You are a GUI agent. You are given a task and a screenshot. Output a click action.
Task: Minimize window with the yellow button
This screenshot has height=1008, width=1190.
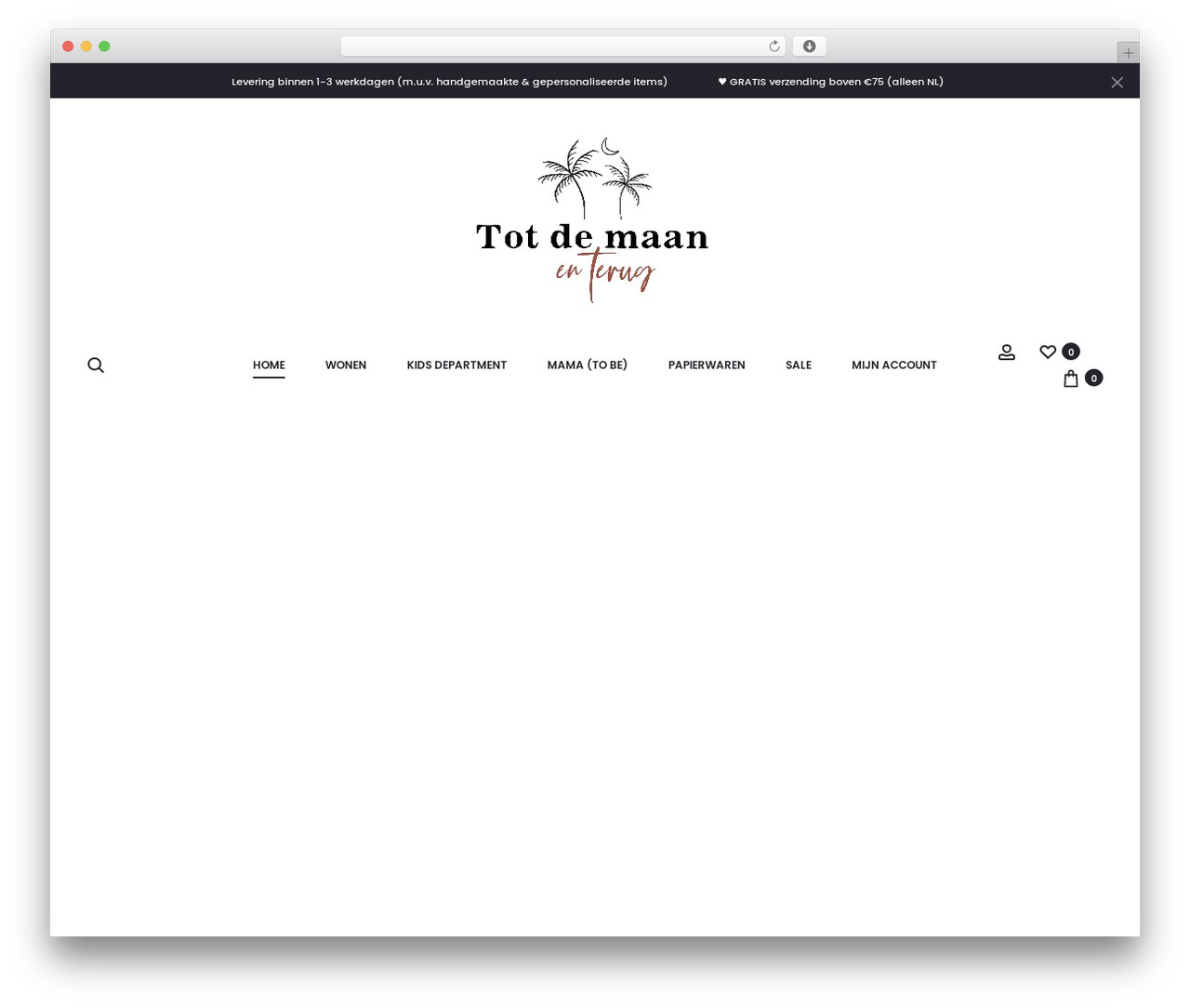[x=86, y=46]
